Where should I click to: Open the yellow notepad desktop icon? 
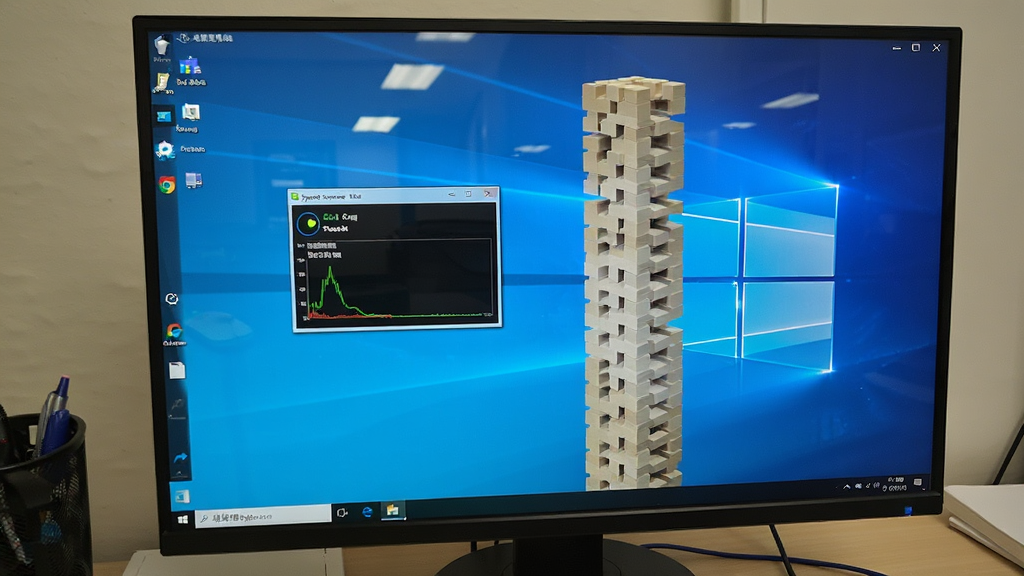[x=161, y=82]
